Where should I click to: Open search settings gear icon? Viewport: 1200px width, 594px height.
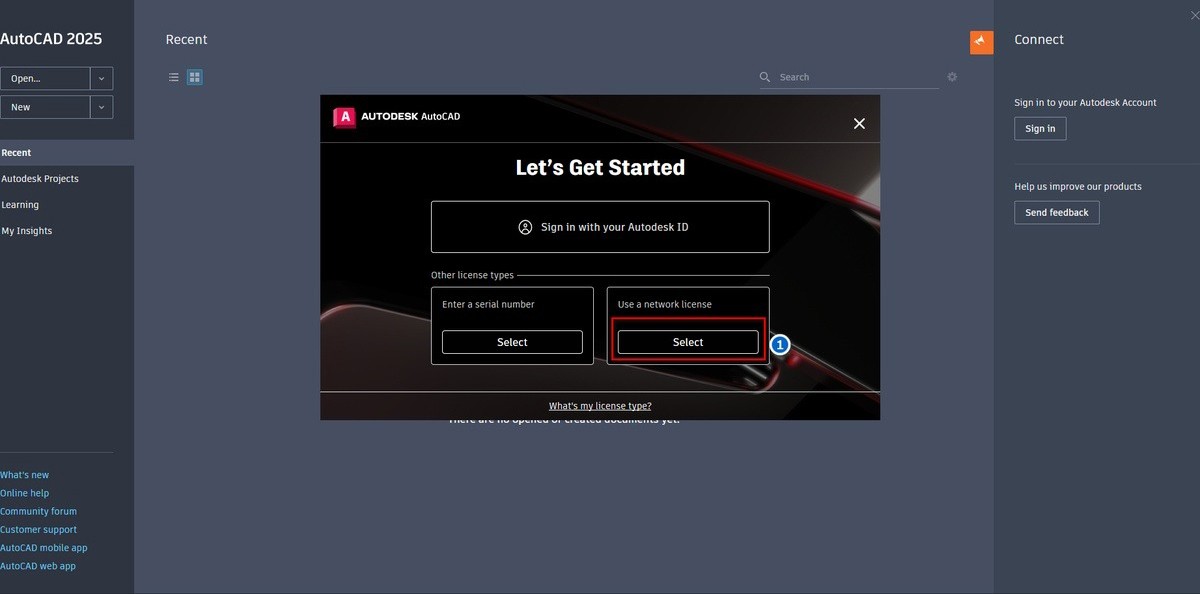[x=952, y=77]
